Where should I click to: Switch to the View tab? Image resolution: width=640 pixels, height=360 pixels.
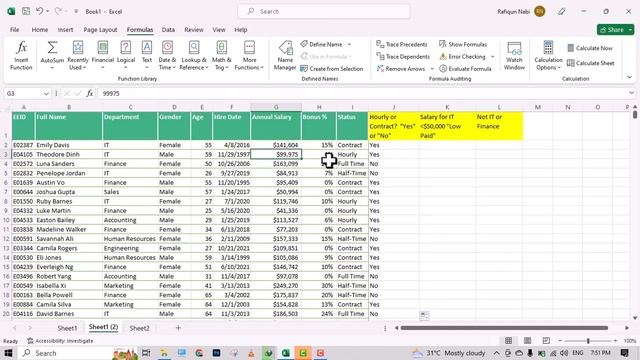(x=219, y=30)
